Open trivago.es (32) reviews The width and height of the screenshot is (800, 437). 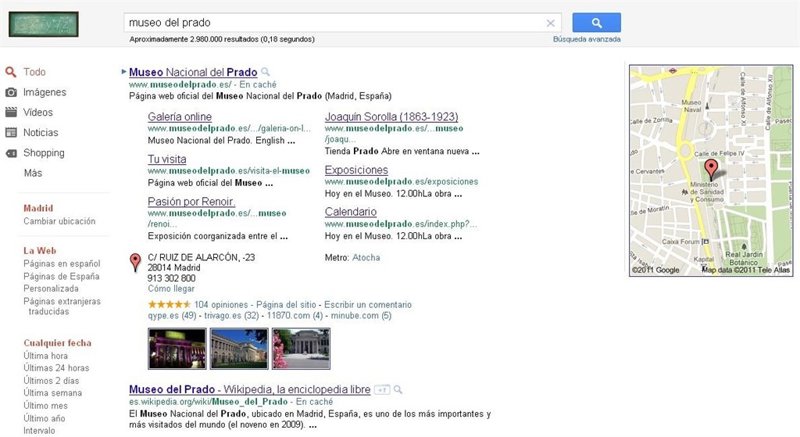(232, 316)
